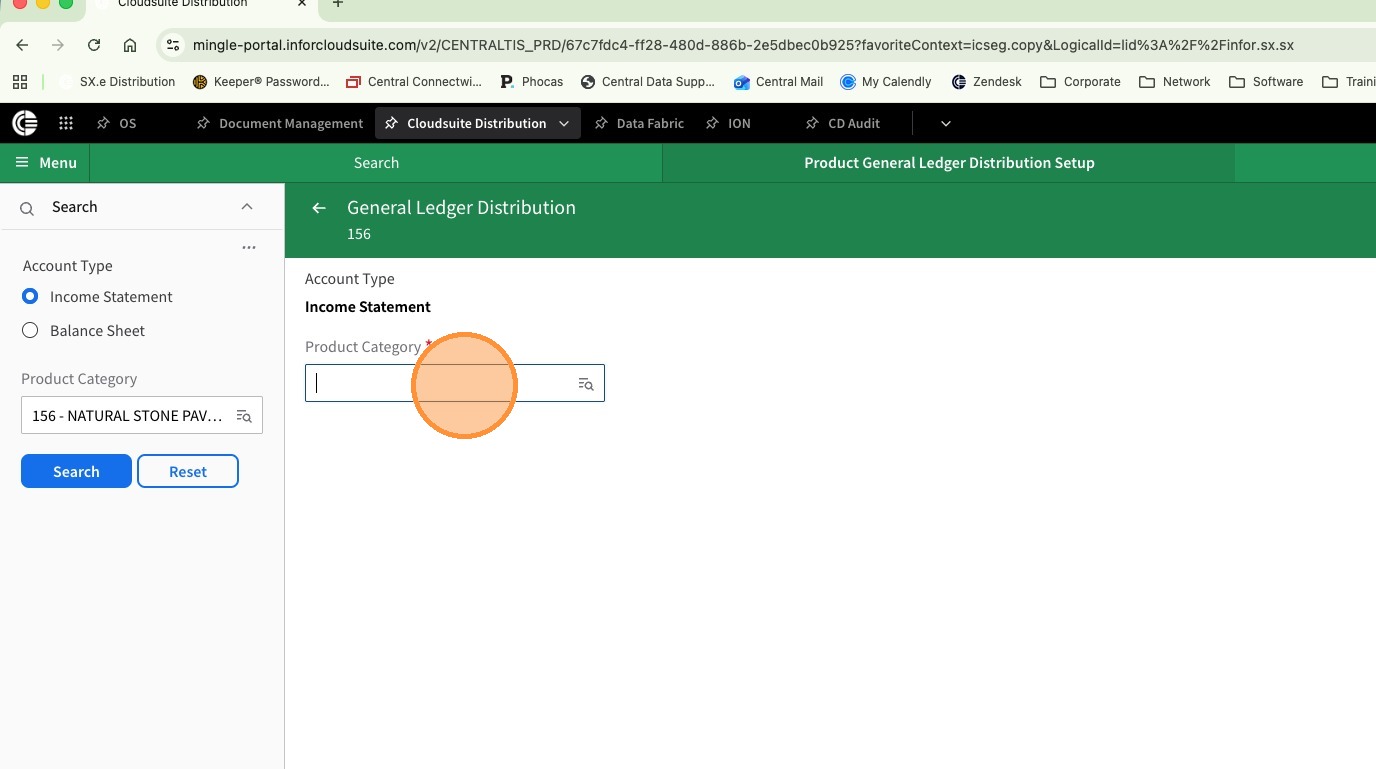Click the Infor logo icon

coord(25,123)
